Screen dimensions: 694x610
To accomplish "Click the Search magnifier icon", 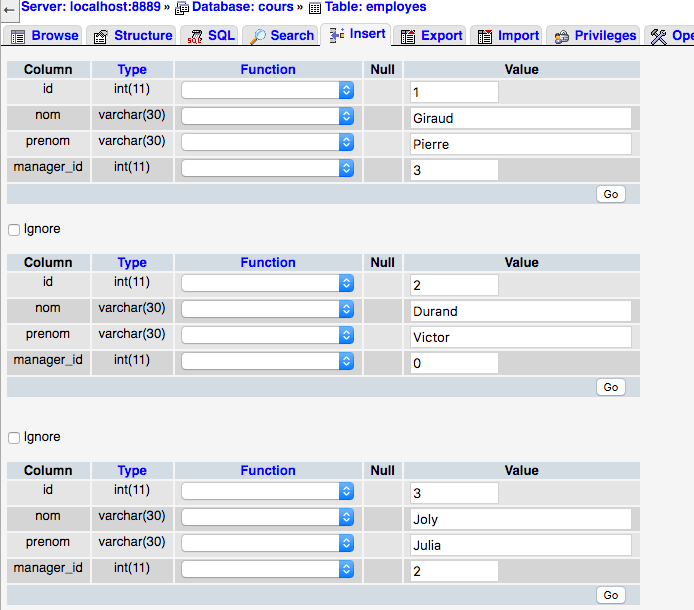I will coord(258,36).
